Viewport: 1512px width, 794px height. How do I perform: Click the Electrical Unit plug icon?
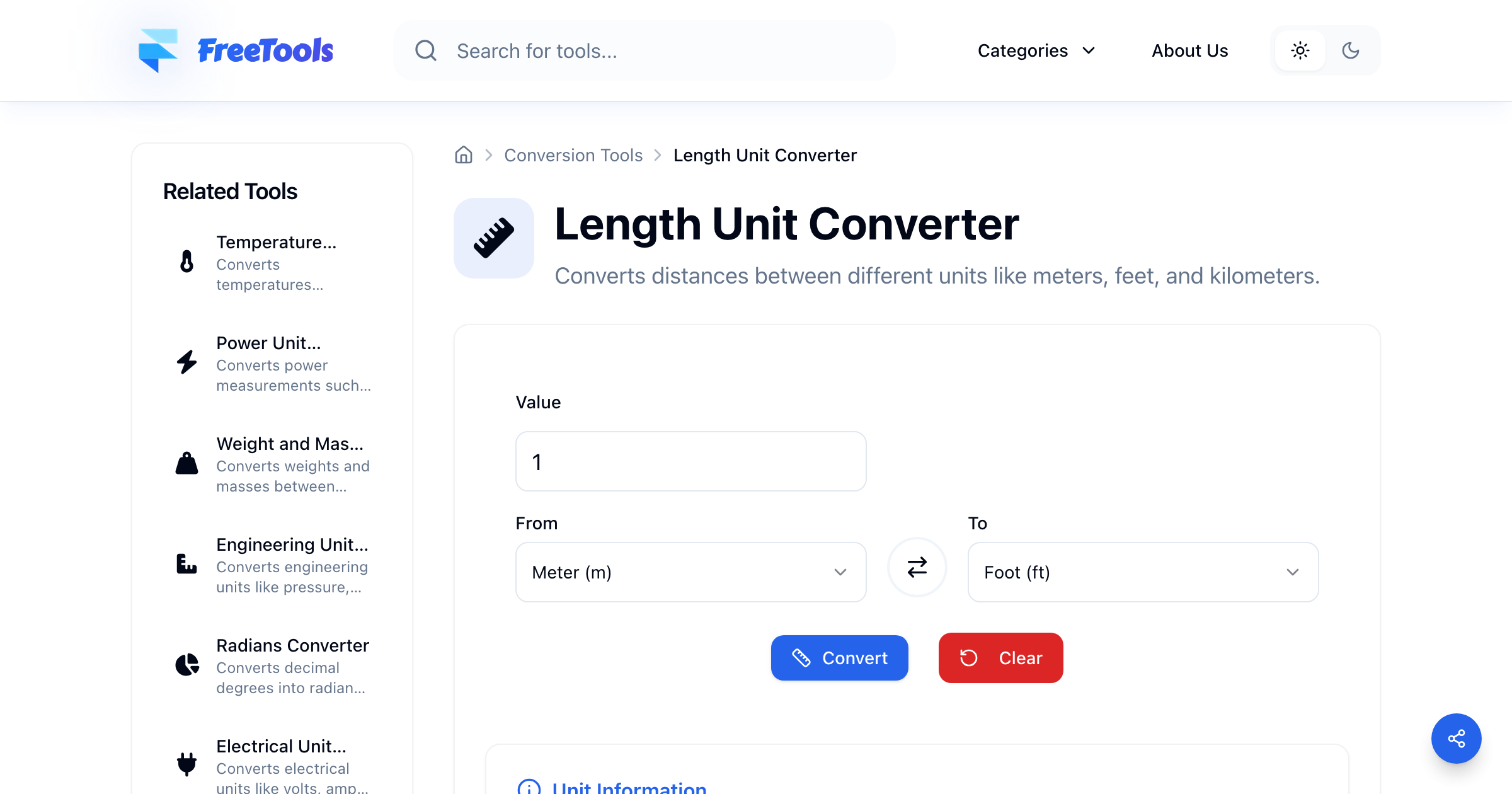pyautogui.click(x=186, y=764)
